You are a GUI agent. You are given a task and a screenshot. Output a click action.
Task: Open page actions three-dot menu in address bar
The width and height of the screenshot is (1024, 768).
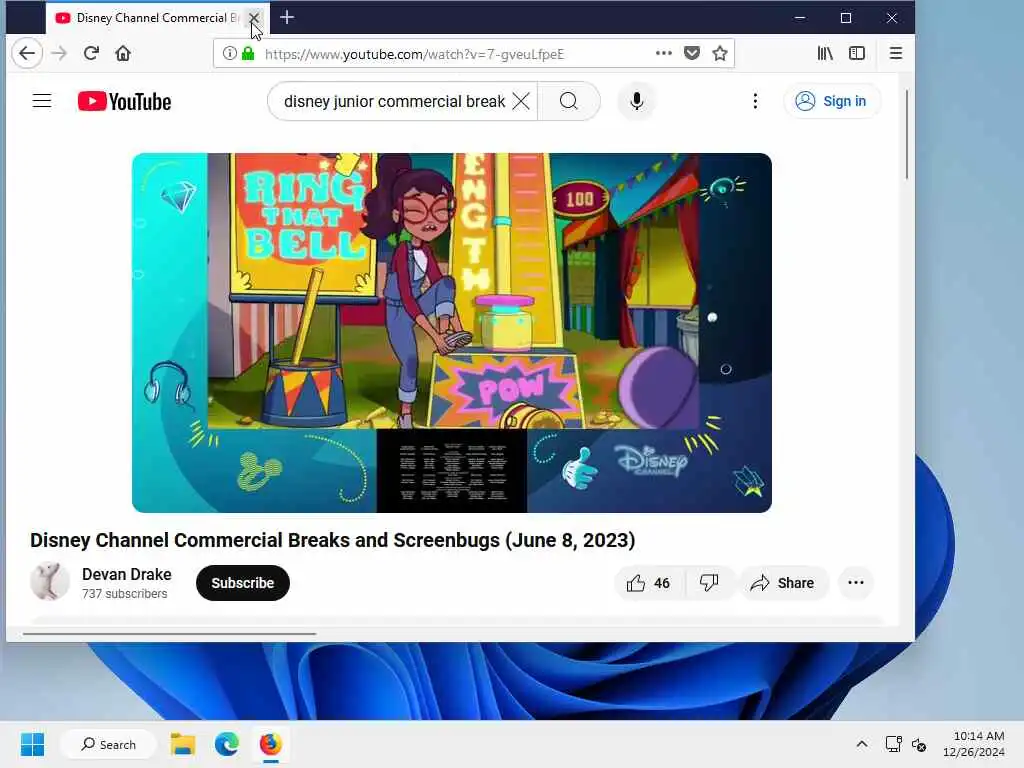(x=664, y=54)
